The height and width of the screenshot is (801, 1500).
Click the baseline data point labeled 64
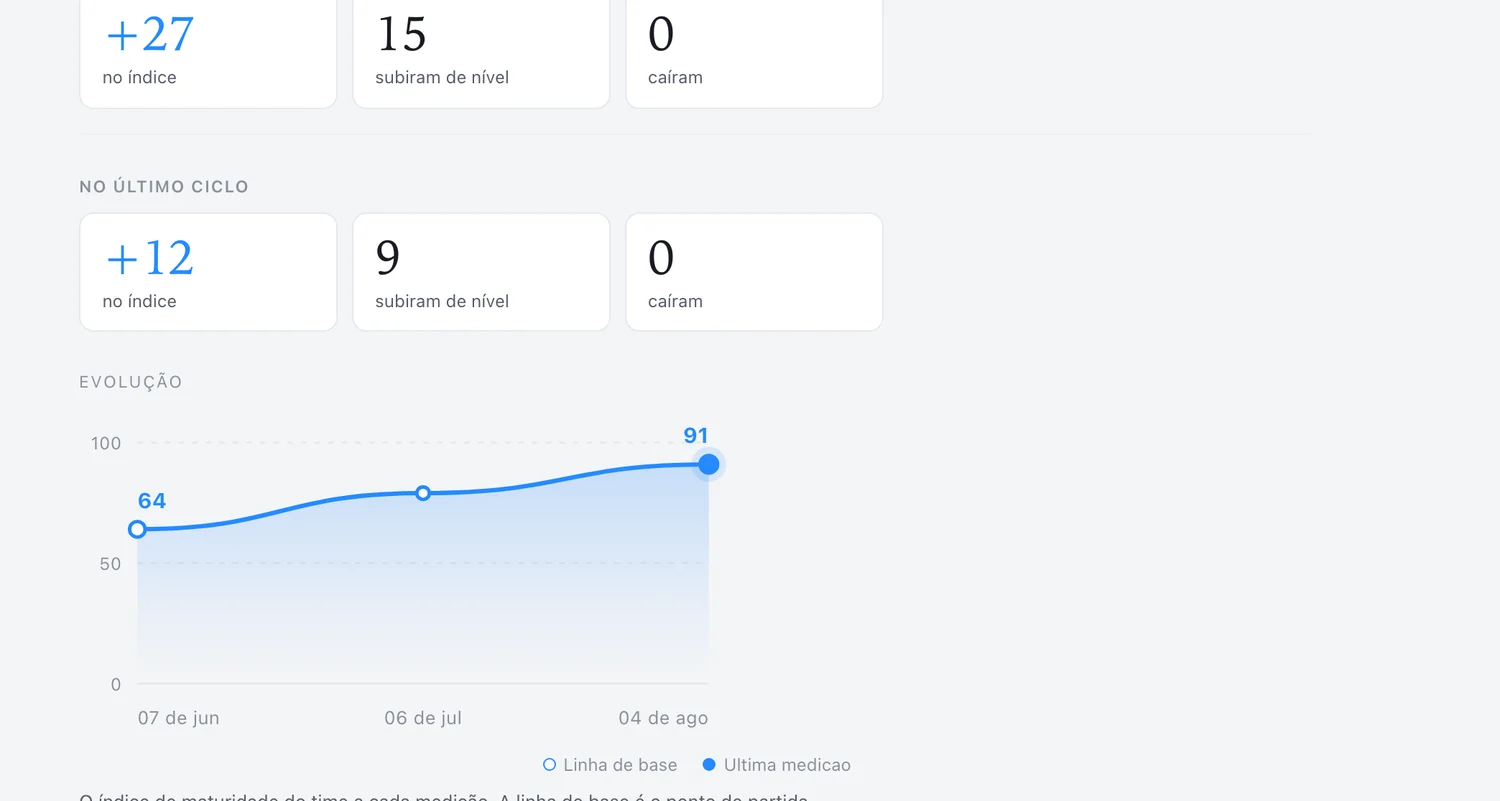[x=138, y=529]
